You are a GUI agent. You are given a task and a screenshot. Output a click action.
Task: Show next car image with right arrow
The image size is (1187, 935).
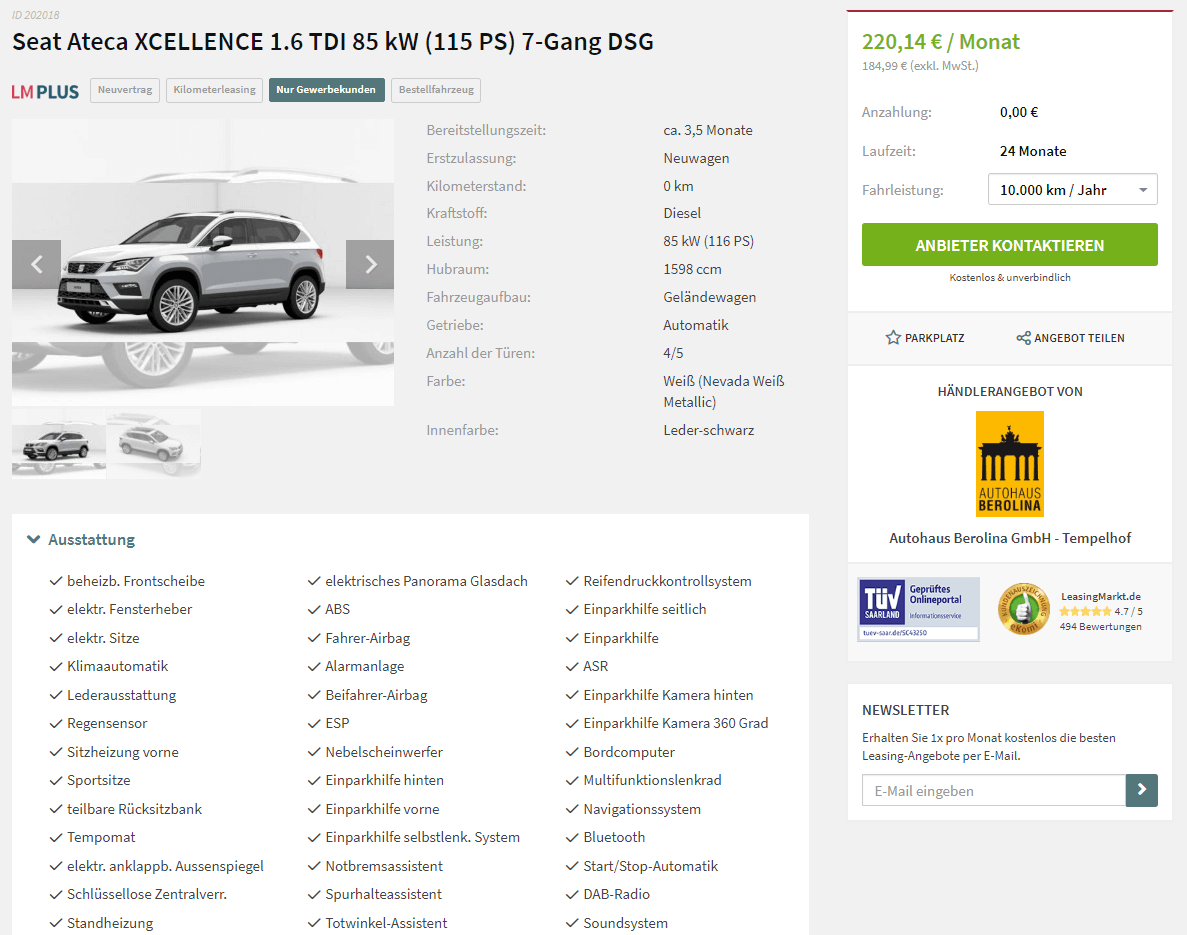point(370,264)
